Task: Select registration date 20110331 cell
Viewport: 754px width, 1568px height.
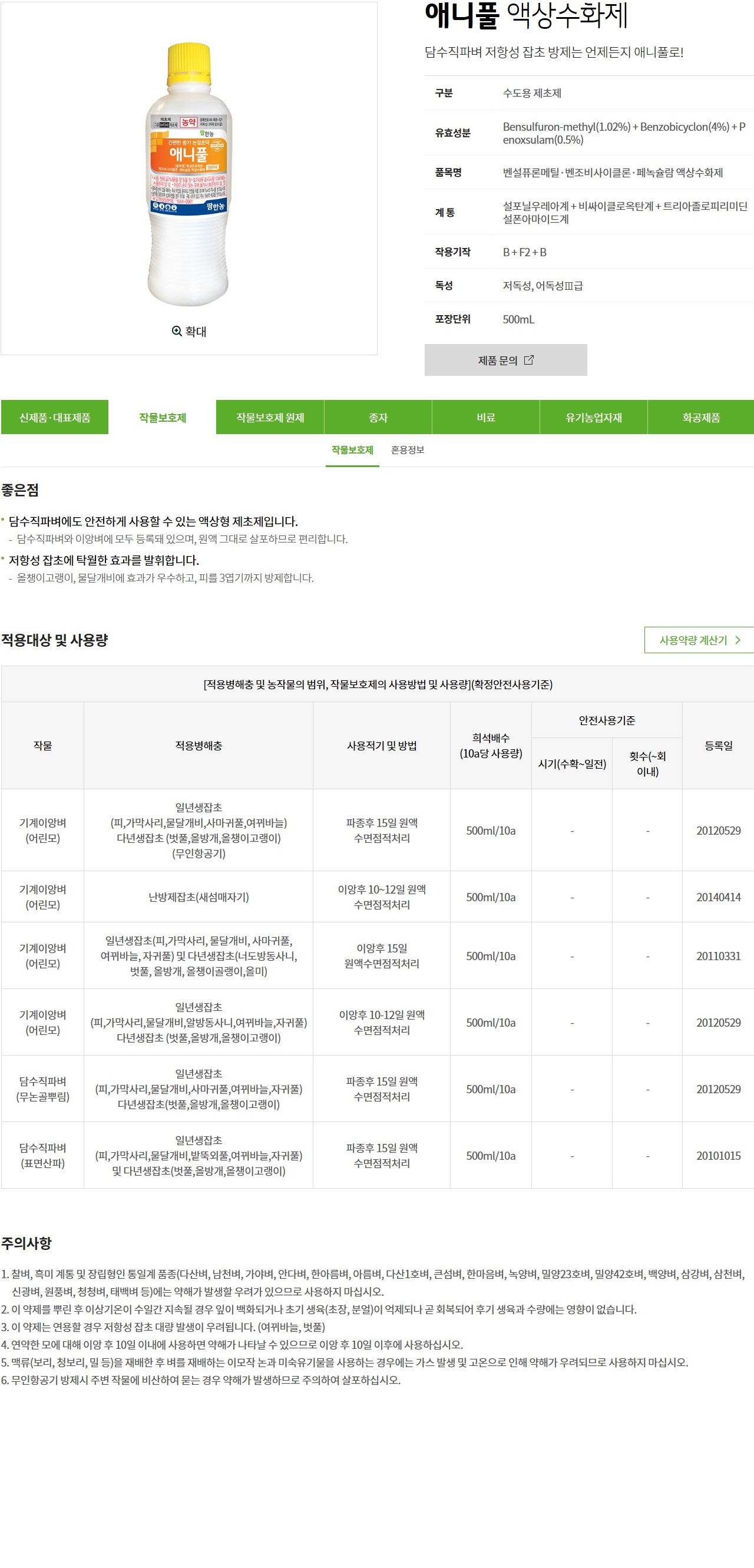Action: point(718,955)
